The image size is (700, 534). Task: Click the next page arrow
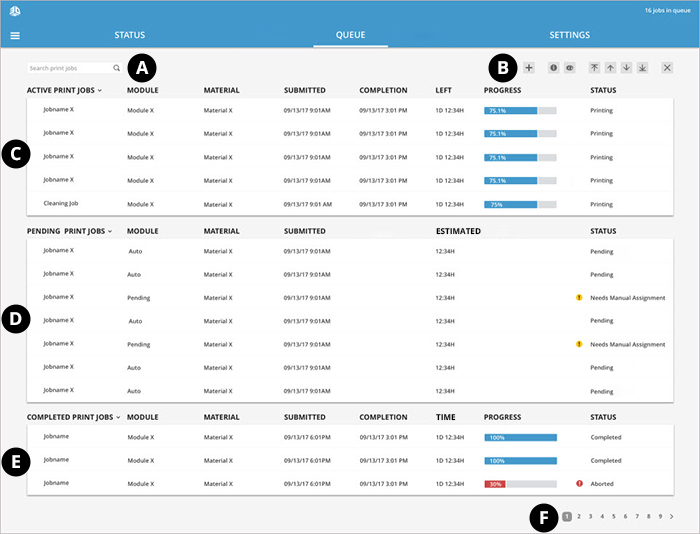(672, 516)
